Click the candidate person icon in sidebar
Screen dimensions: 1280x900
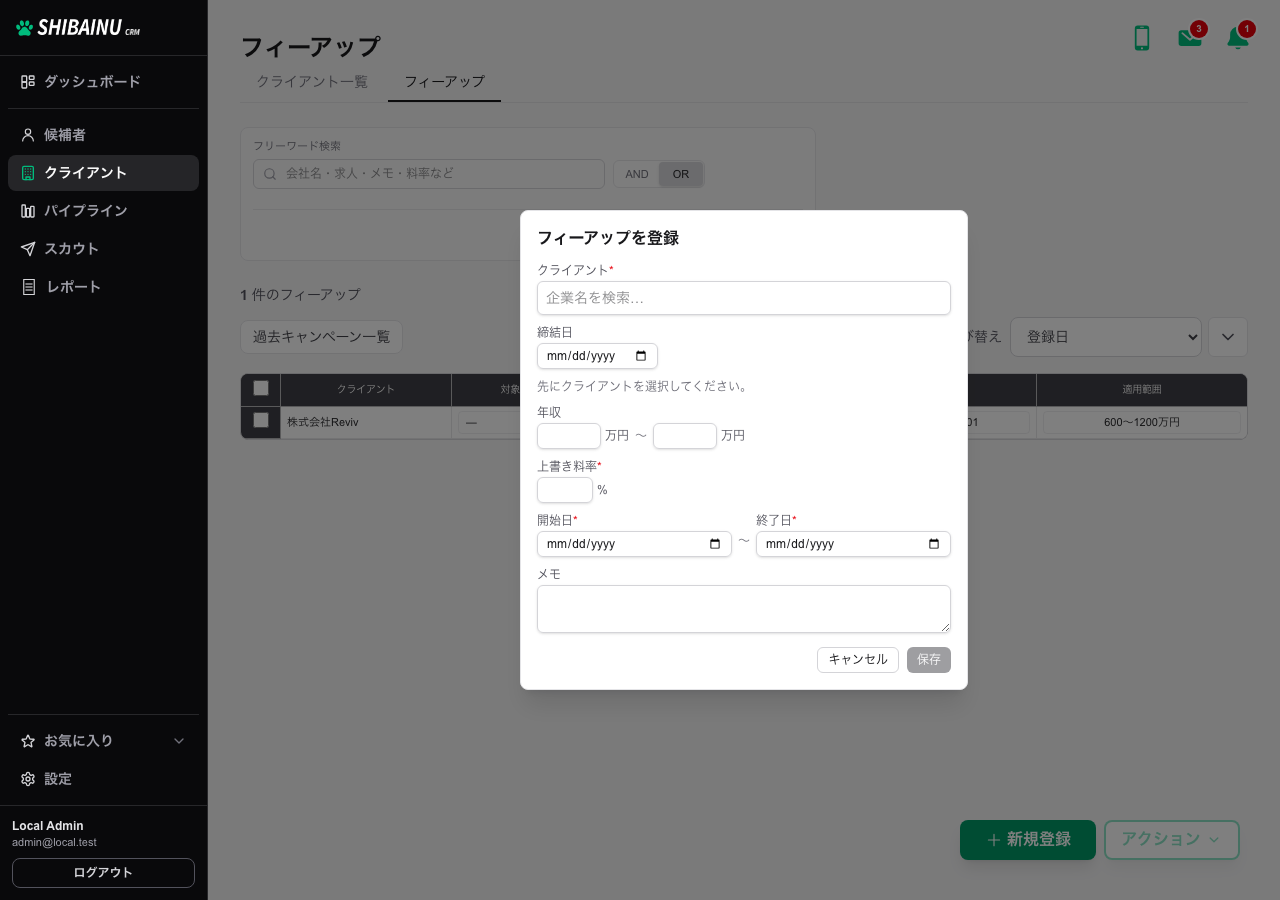[28, 135]
